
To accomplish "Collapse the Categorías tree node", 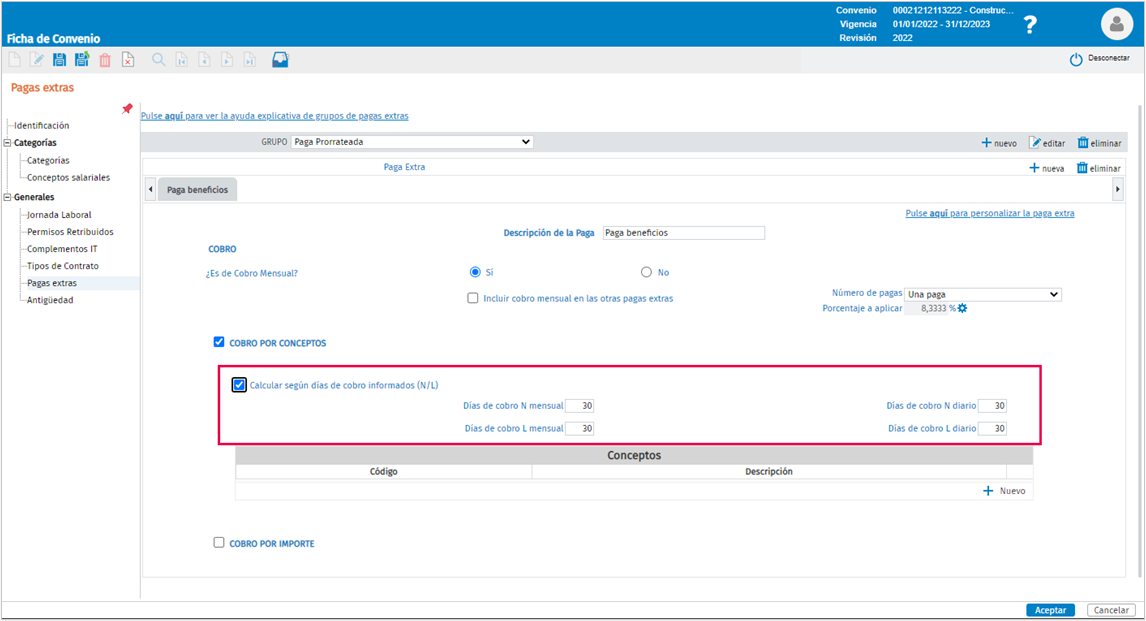I will pyautogui.click(x=8, y=142).
